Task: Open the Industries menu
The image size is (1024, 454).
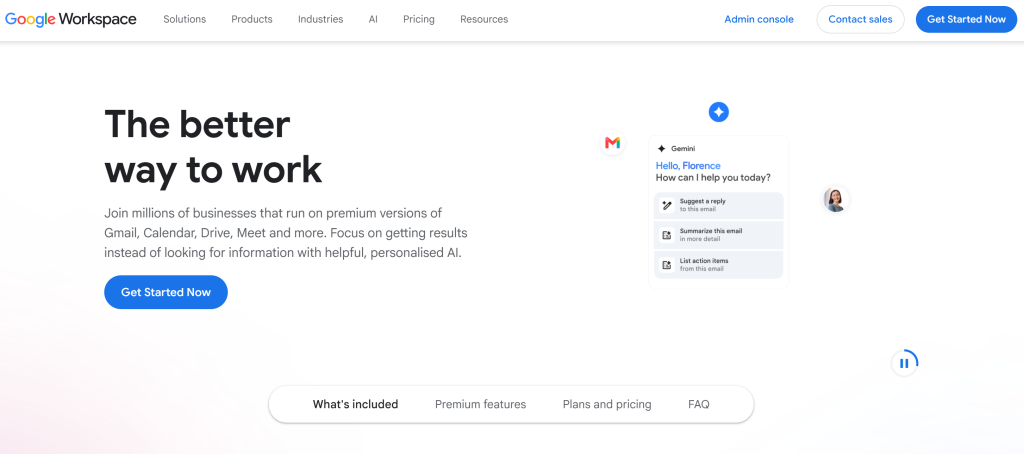Action: (321, 20)
